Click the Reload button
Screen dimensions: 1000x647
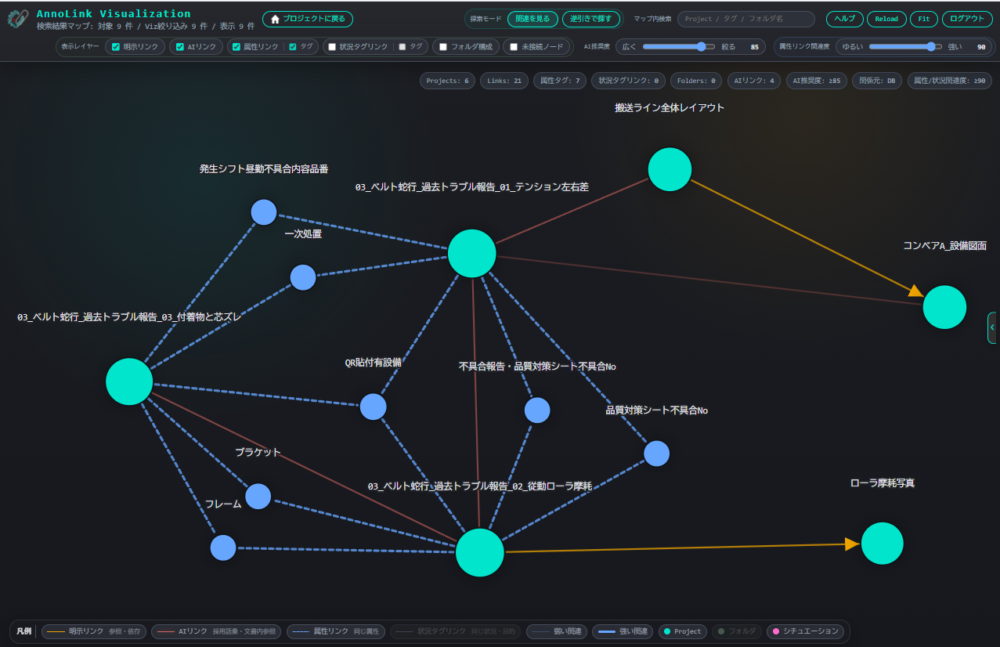(x=886, y=19)
